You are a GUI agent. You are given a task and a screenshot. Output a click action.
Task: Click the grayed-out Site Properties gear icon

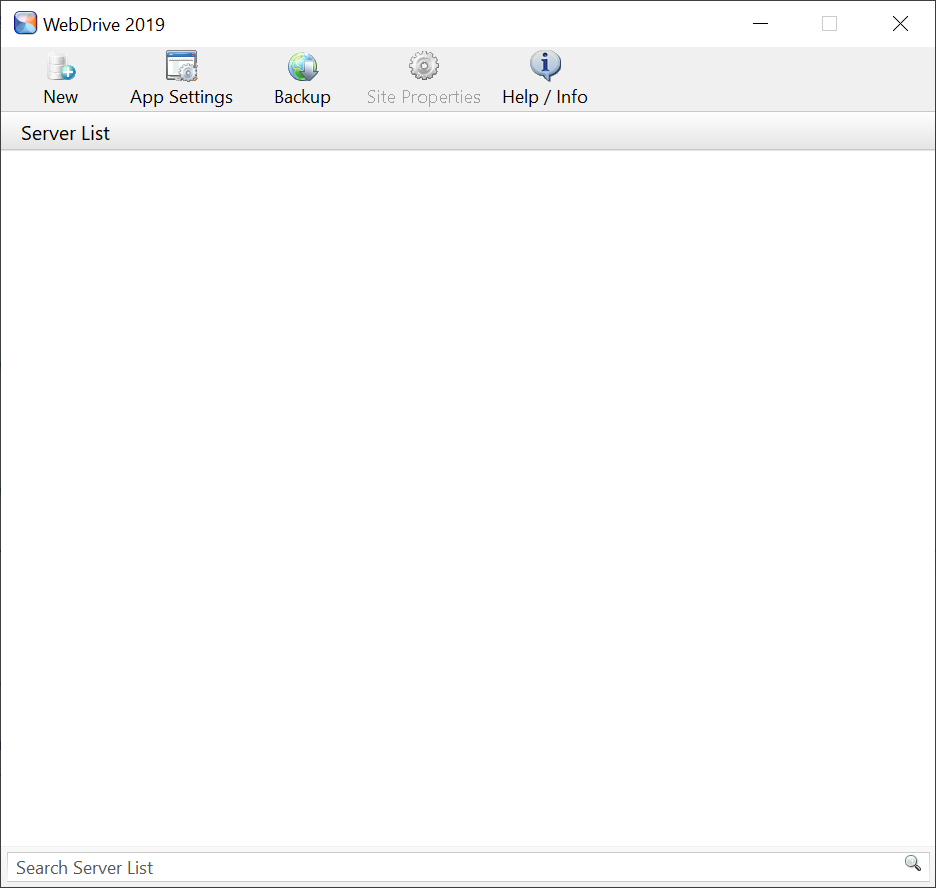pyautogui.click(x=423, y=65)
